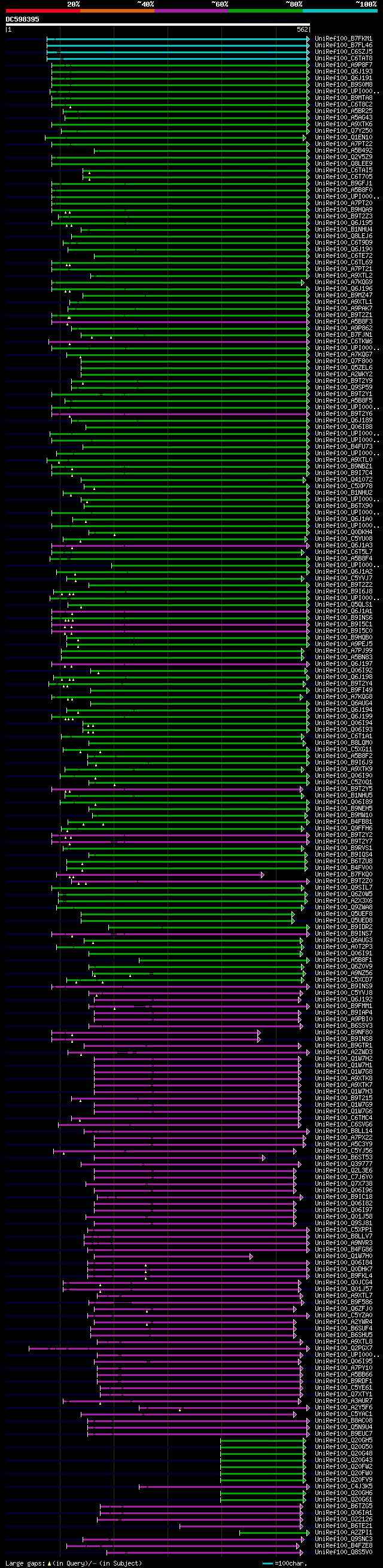Click the green alignment bar of UniRef100_A2ZPI1

point(274,1533)
